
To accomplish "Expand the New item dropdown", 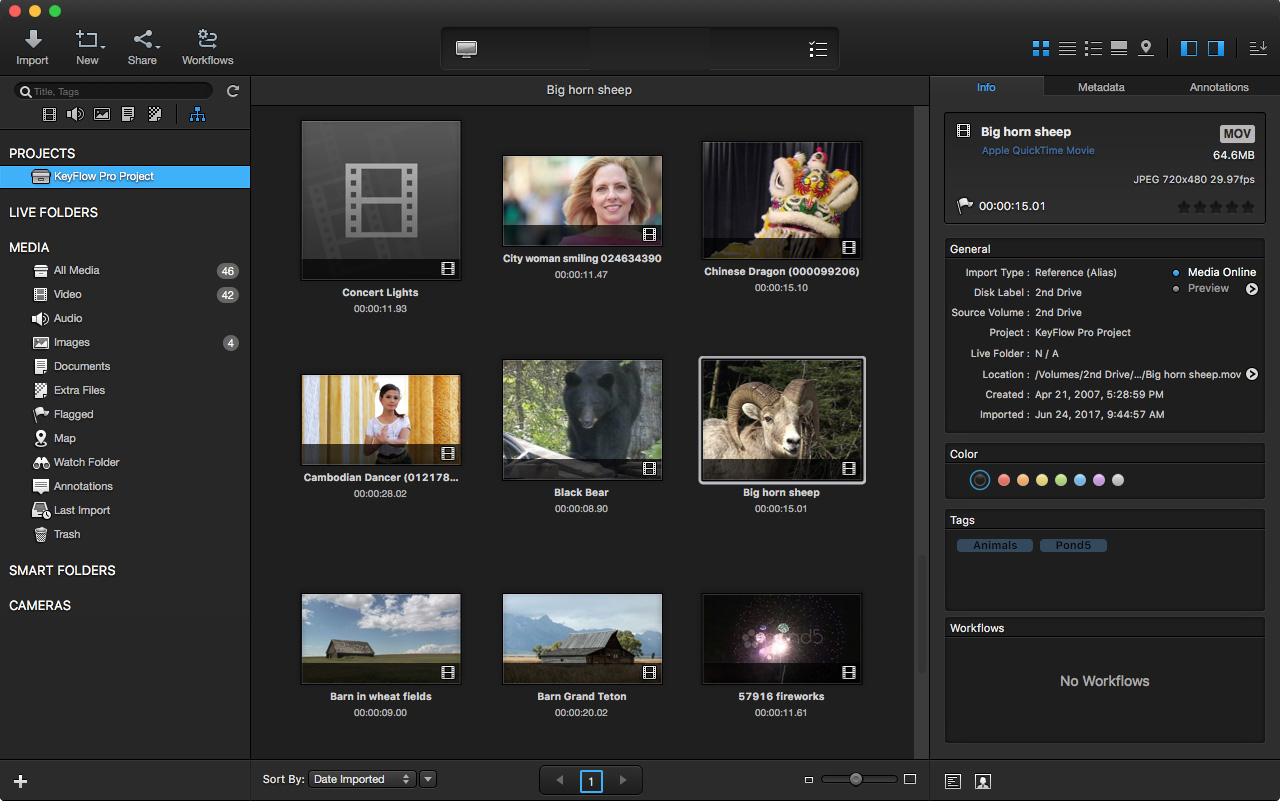I will [x=88, y=47].
